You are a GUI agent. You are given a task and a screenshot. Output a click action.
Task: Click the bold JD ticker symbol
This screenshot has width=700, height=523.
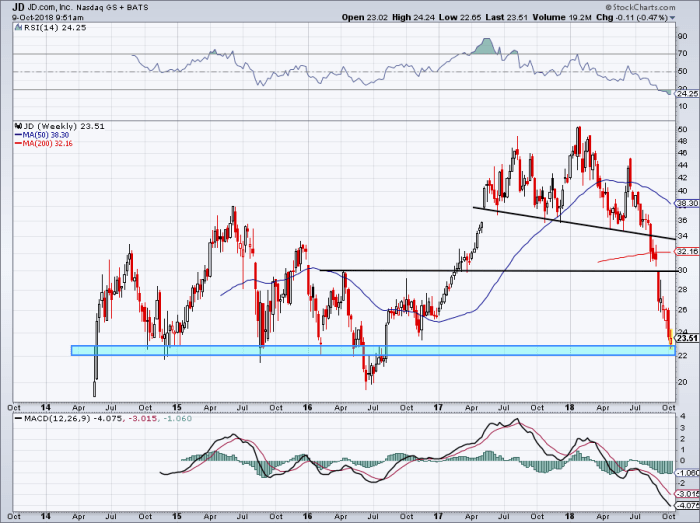[18, 7]
